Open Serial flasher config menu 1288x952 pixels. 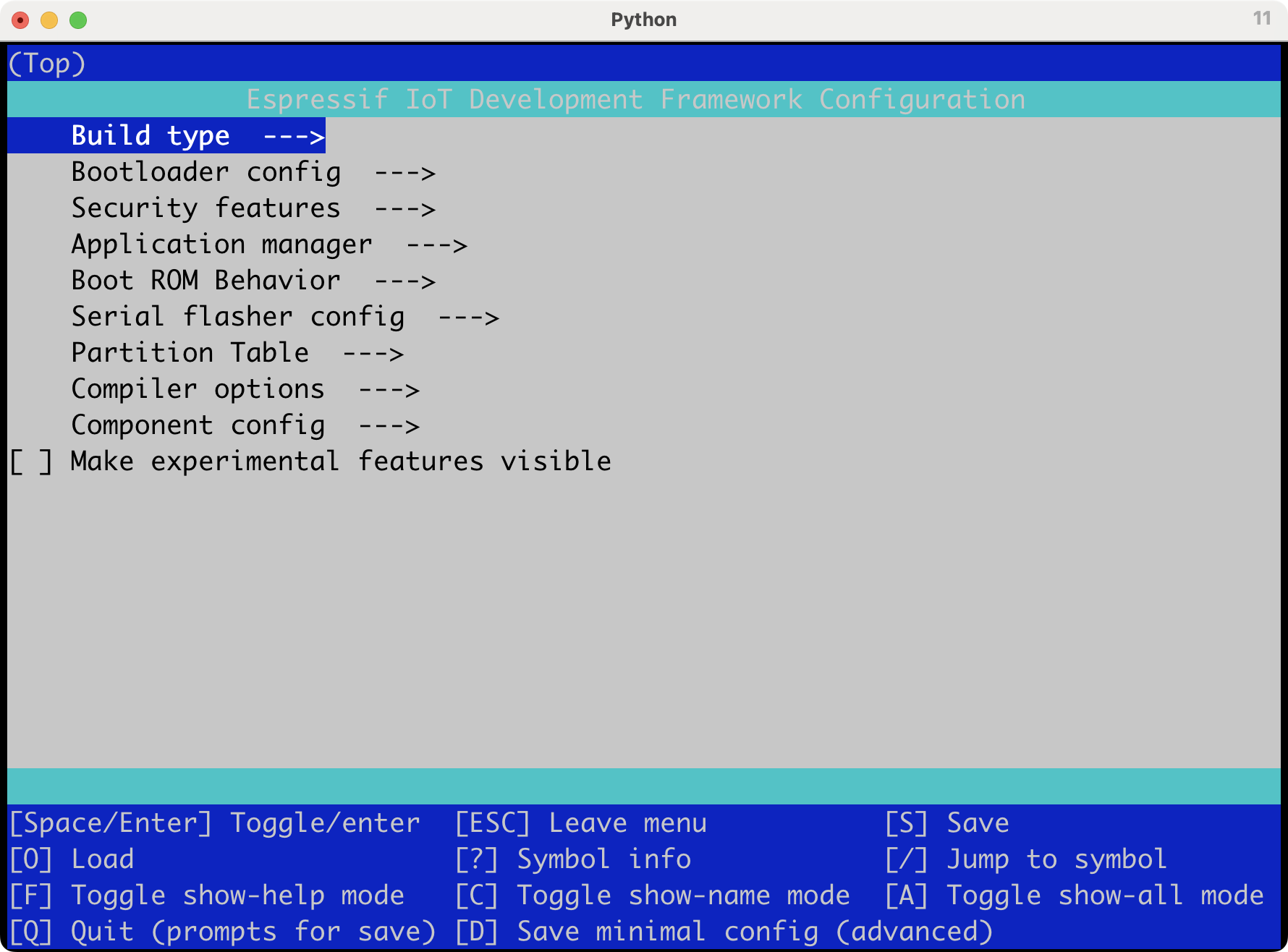click(x=285, y=317)
